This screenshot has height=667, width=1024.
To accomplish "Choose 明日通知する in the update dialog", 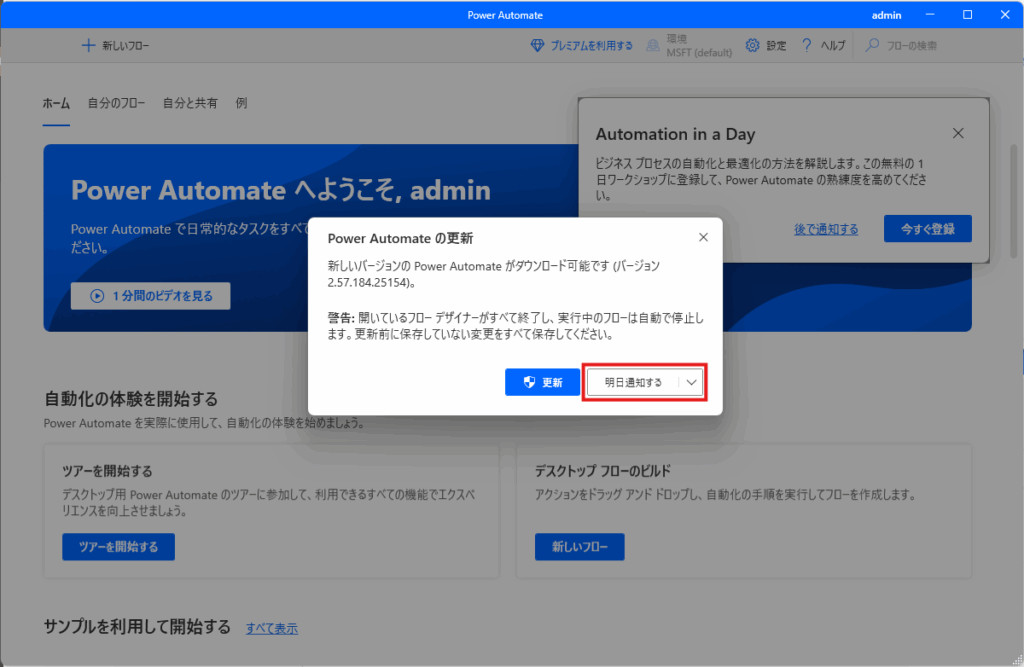I will [633, 383].
